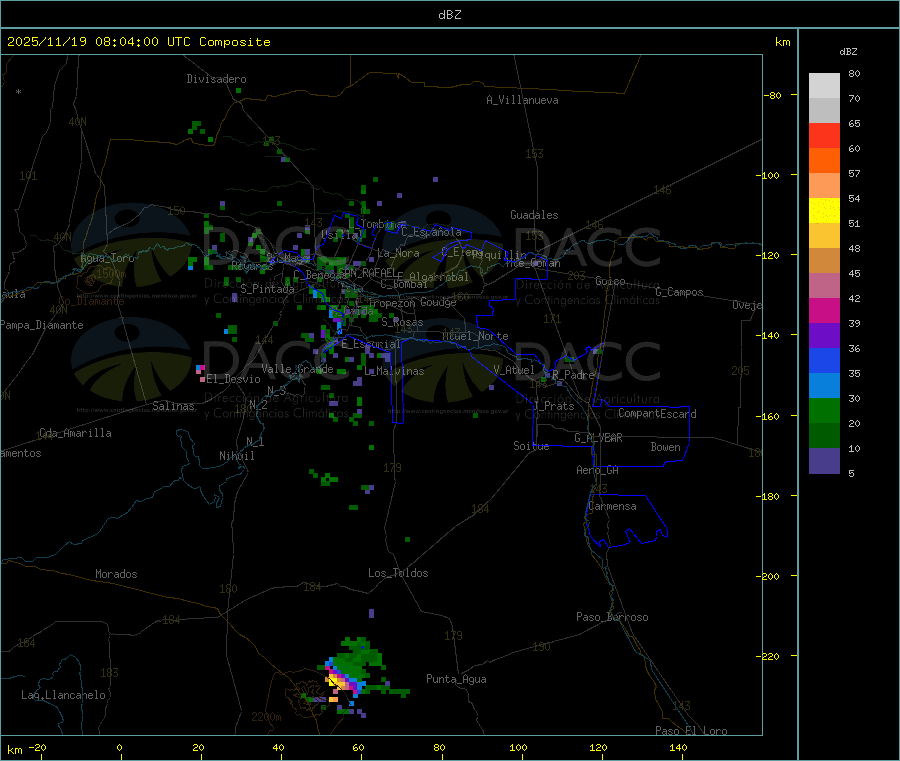Select the white 80 dBZ legend swatch
900x761 pixels.
[x=824, y=86]
